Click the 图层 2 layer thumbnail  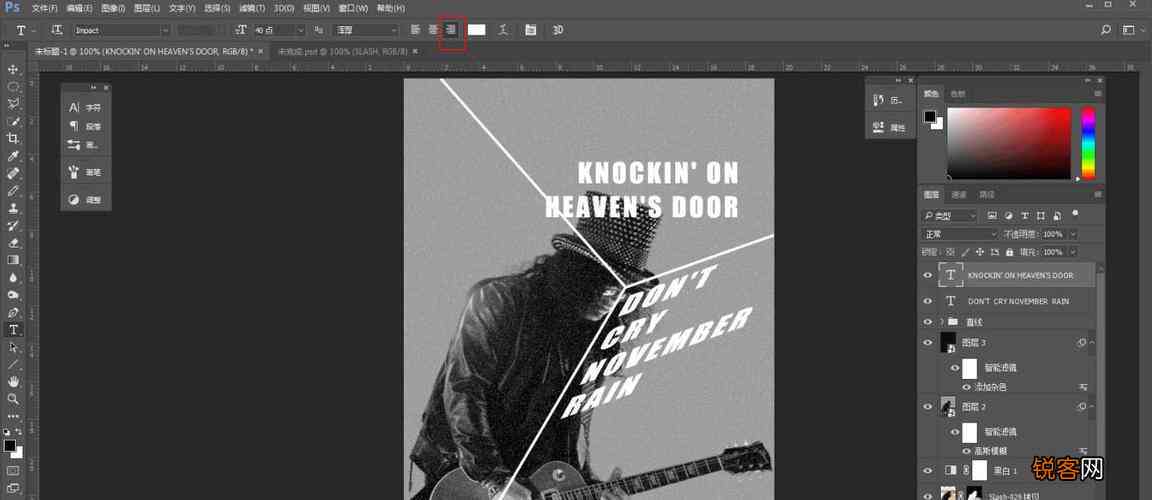point(948,406)
